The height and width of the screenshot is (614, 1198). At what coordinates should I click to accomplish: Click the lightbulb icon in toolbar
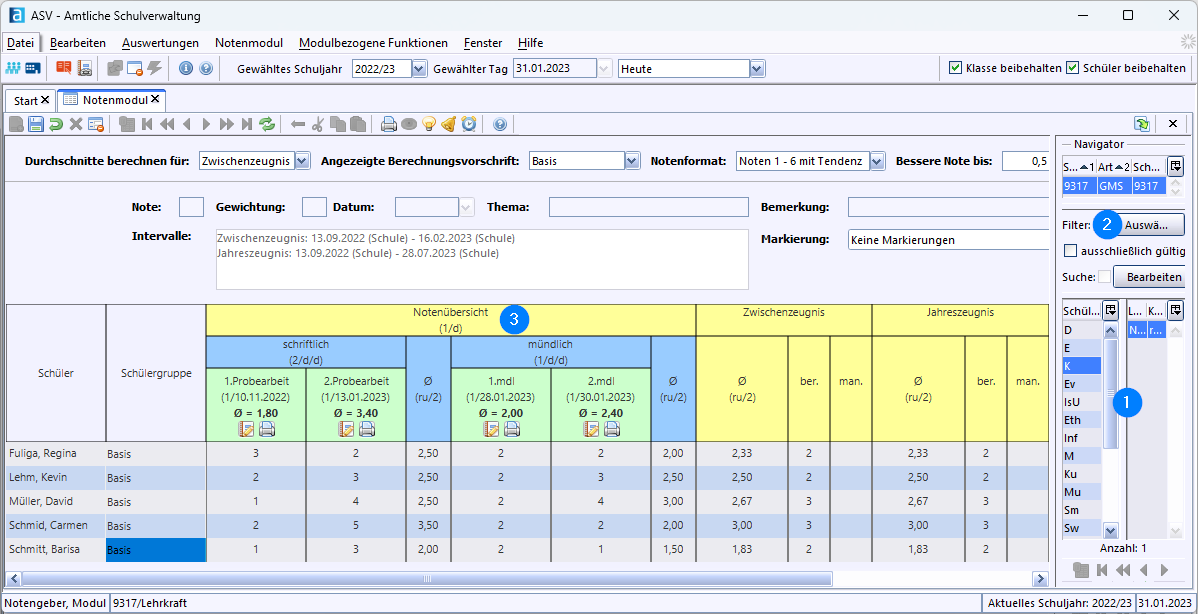pos(429,124)
